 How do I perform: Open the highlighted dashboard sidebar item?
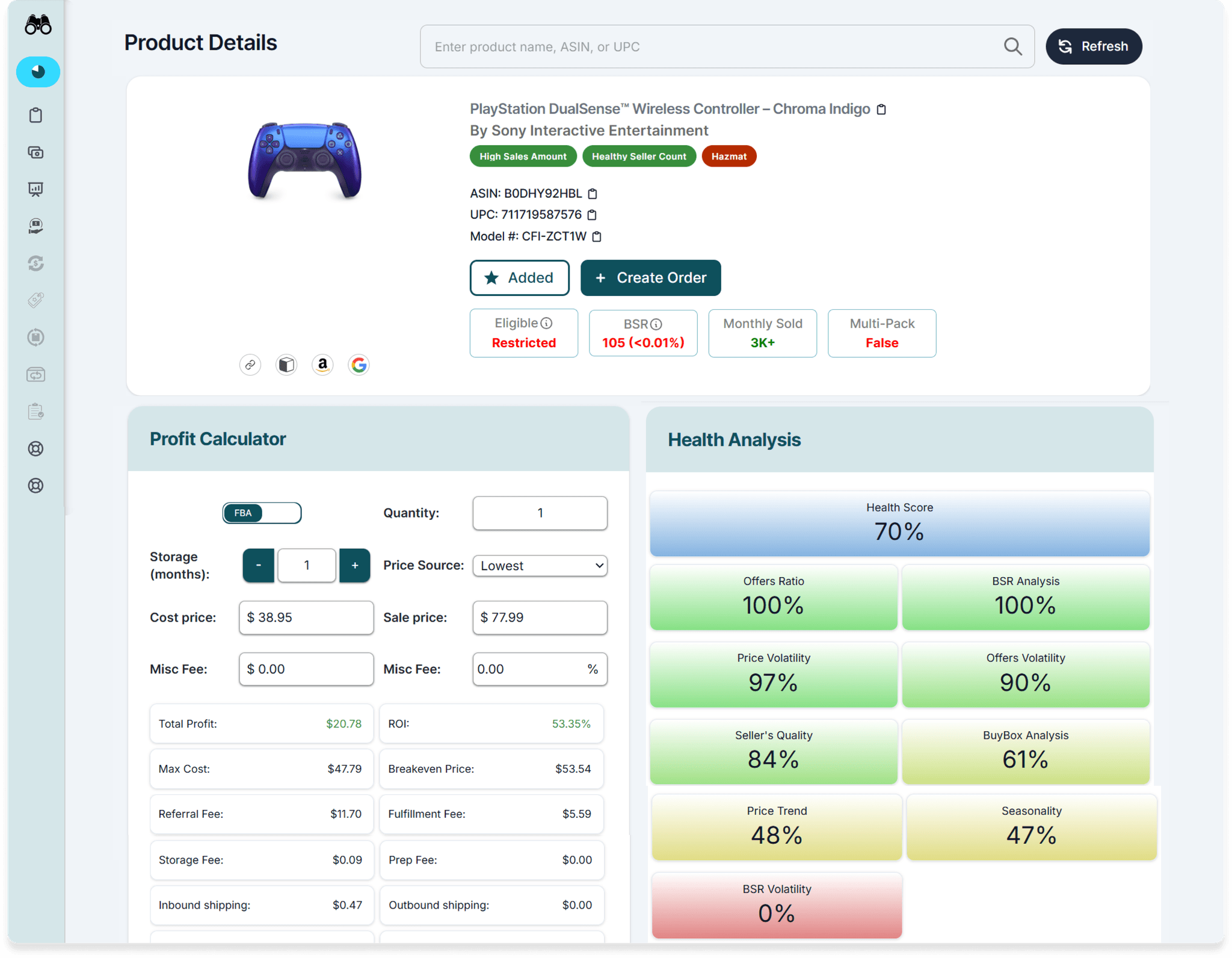pyautogui.click(x=38, y=72)
